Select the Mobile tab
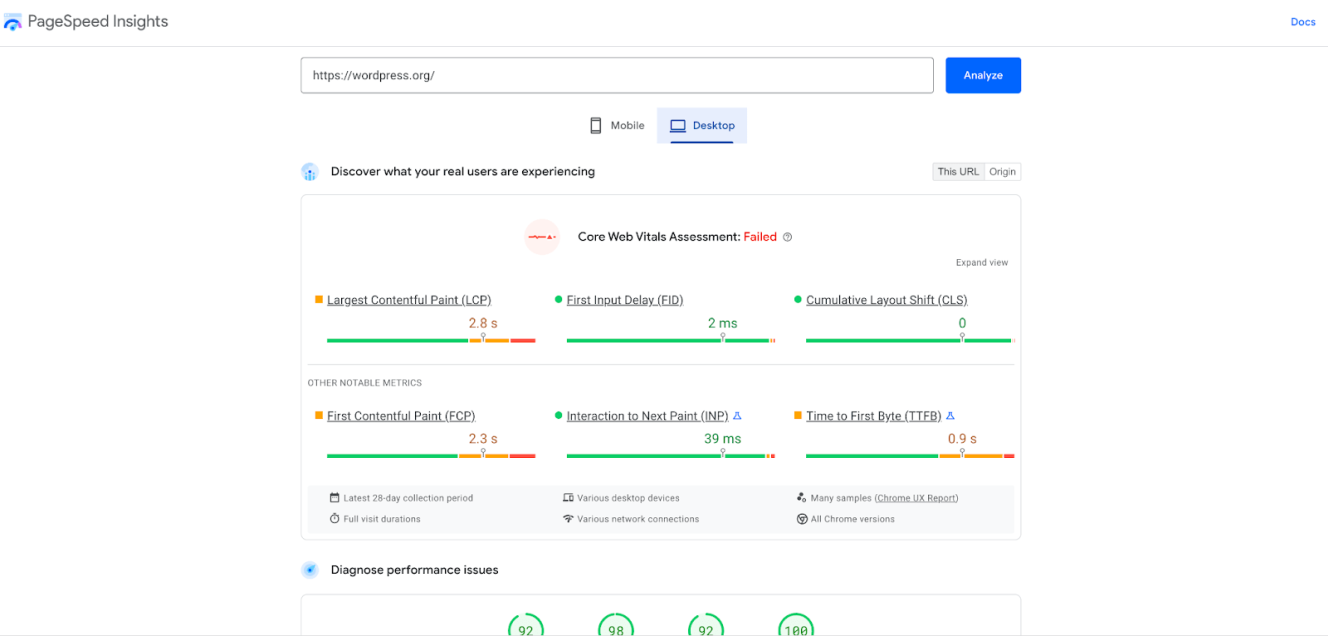Screen dimensions: 1328x636 click(617, 126)
